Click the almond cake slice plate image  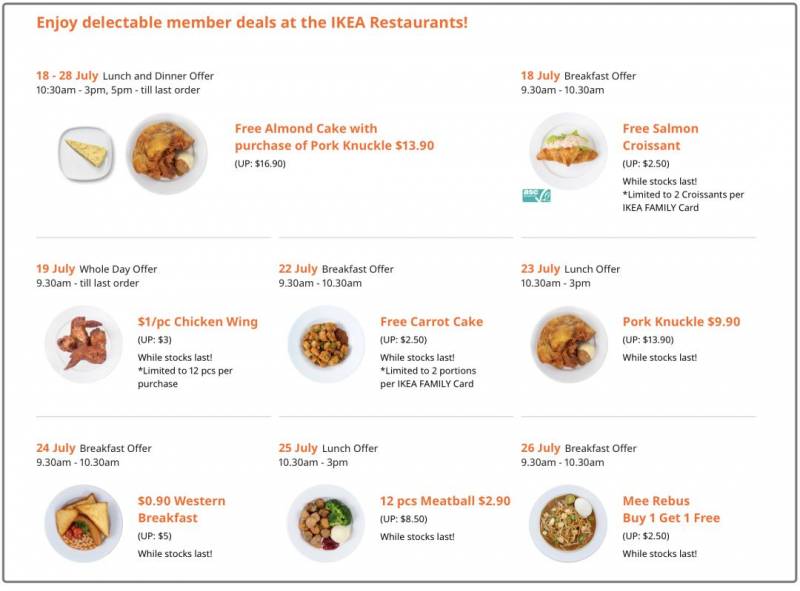coord(85,153)
